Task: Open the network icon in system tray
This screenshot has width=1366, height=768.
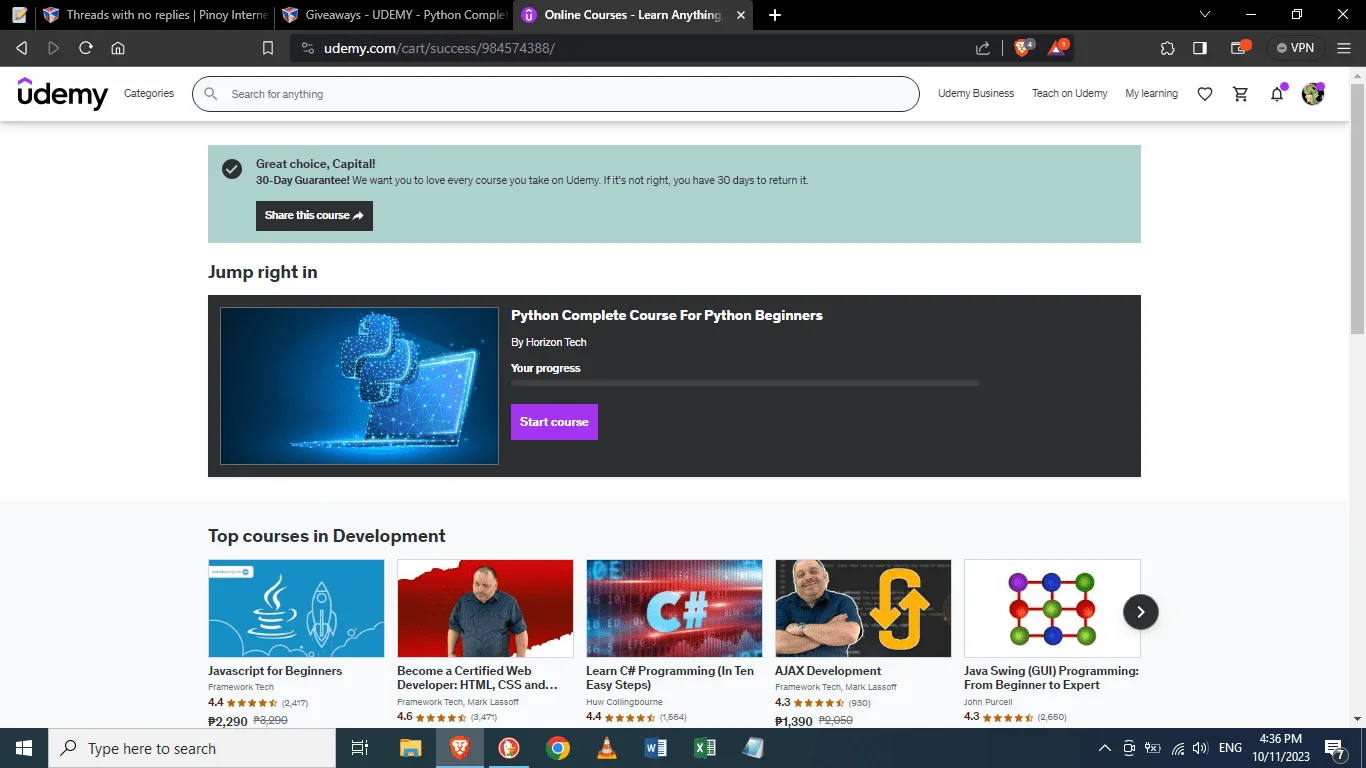Action: (1177, 748)
